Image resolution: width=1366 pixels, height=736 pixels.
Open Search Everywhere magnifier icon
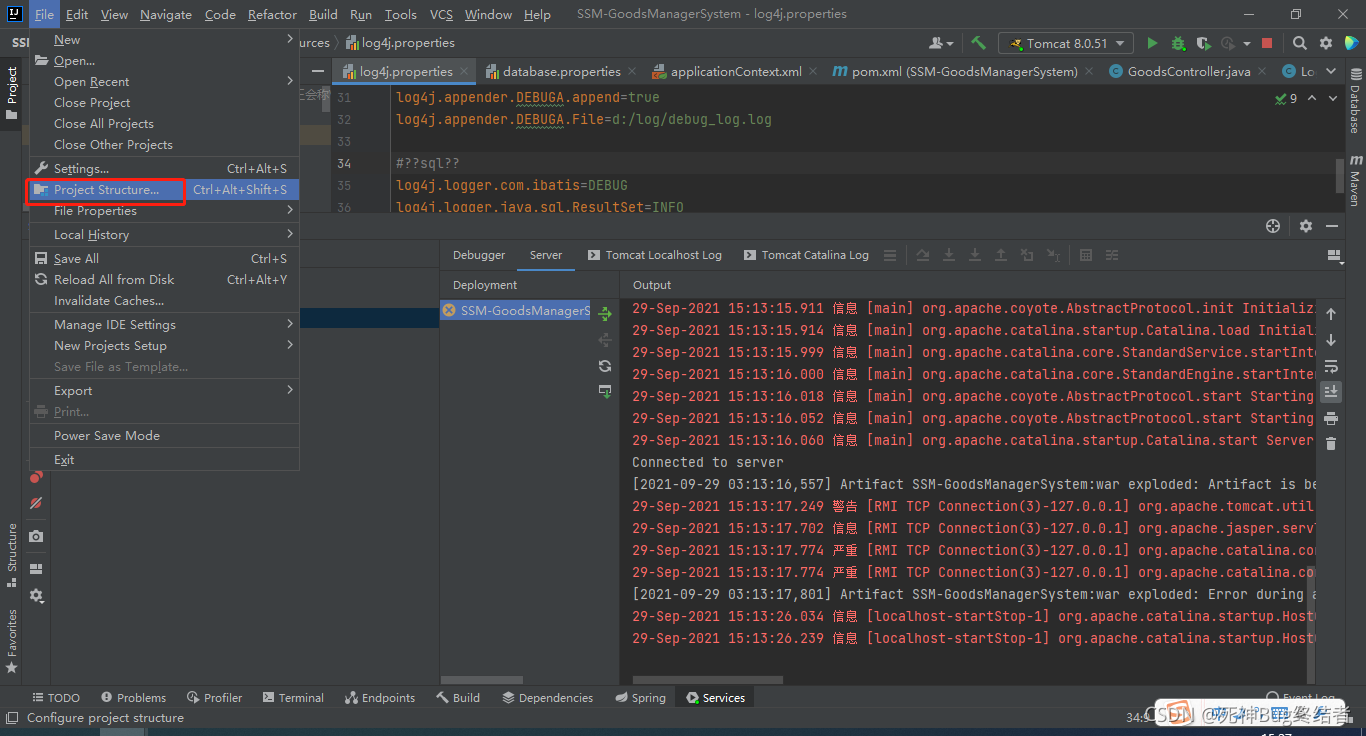coord(1299,43)
